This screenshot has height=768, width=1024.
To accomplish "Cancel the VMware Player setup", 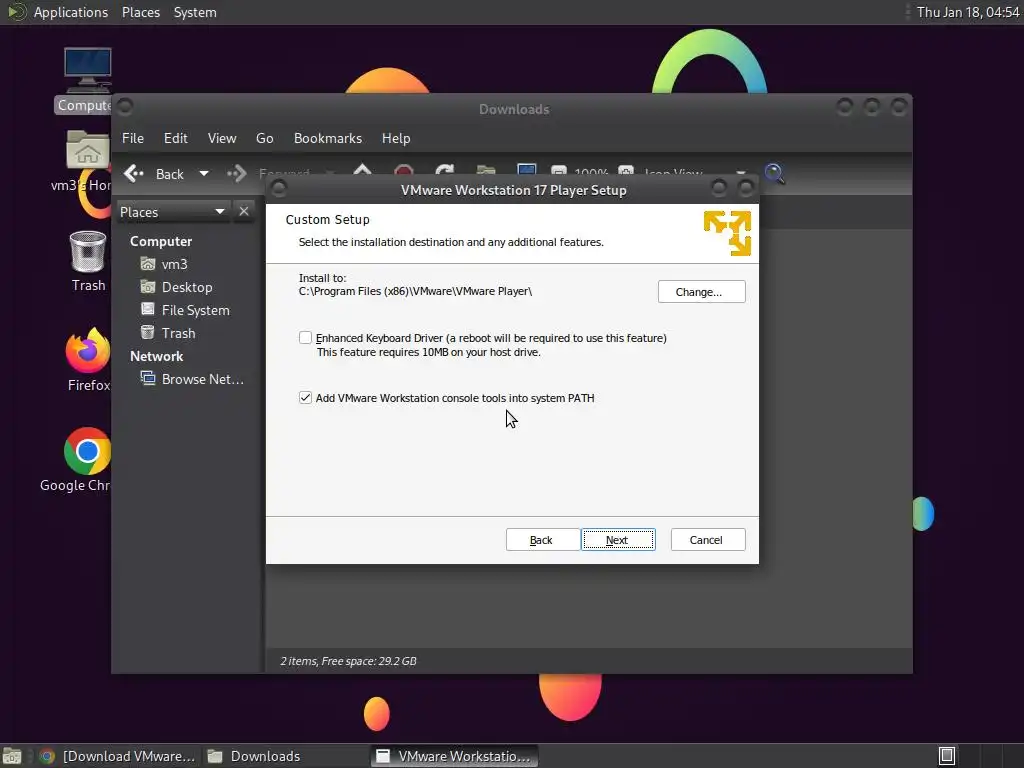I will (x=708, y=540).
